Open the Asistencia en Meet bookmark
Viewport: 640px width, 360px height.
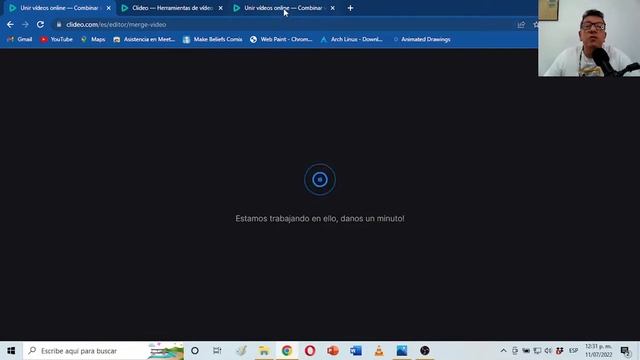[x=144, y=40]
